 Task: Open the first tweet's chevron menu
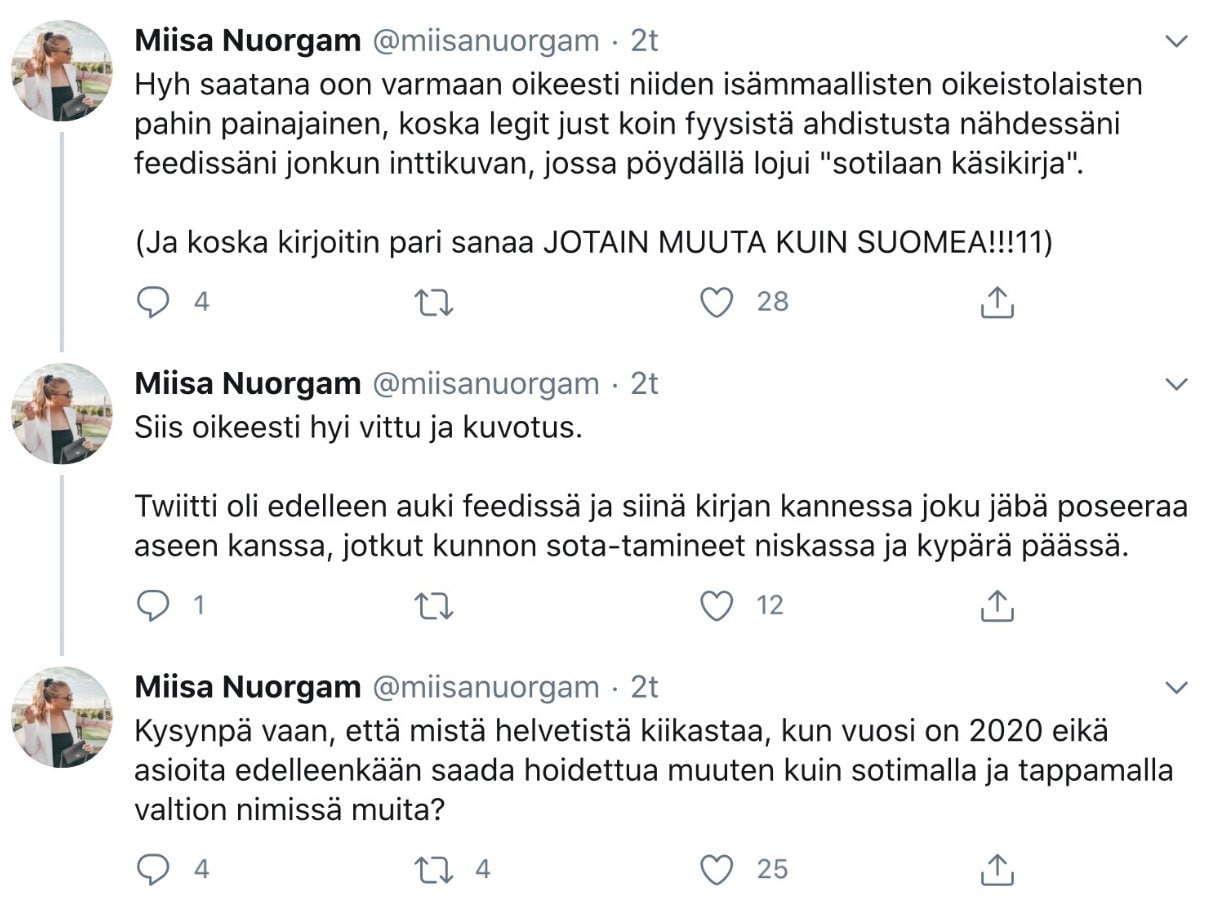click(x=1178, y=42)
